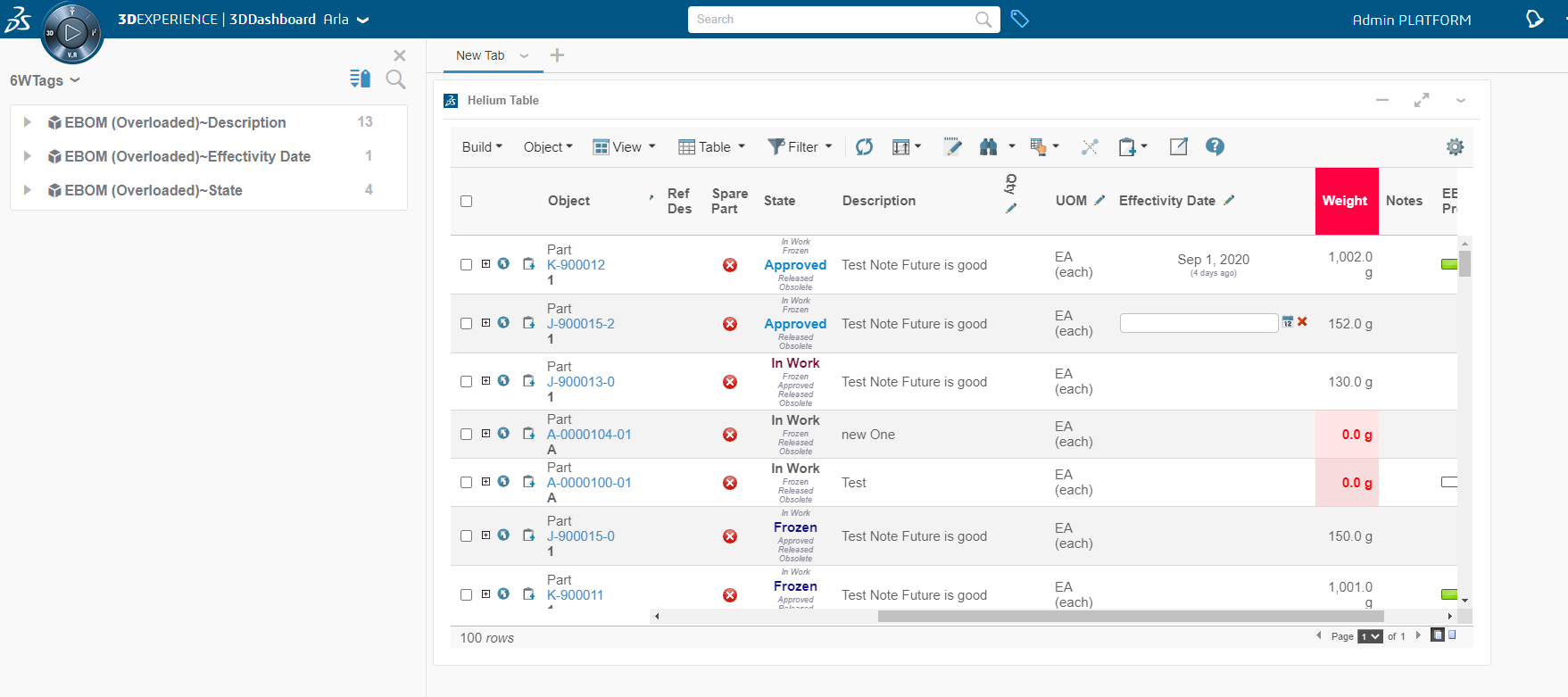Click the calendar icon in Effectivity Date field
The image size is (1568, 697).
(1288, 322)
